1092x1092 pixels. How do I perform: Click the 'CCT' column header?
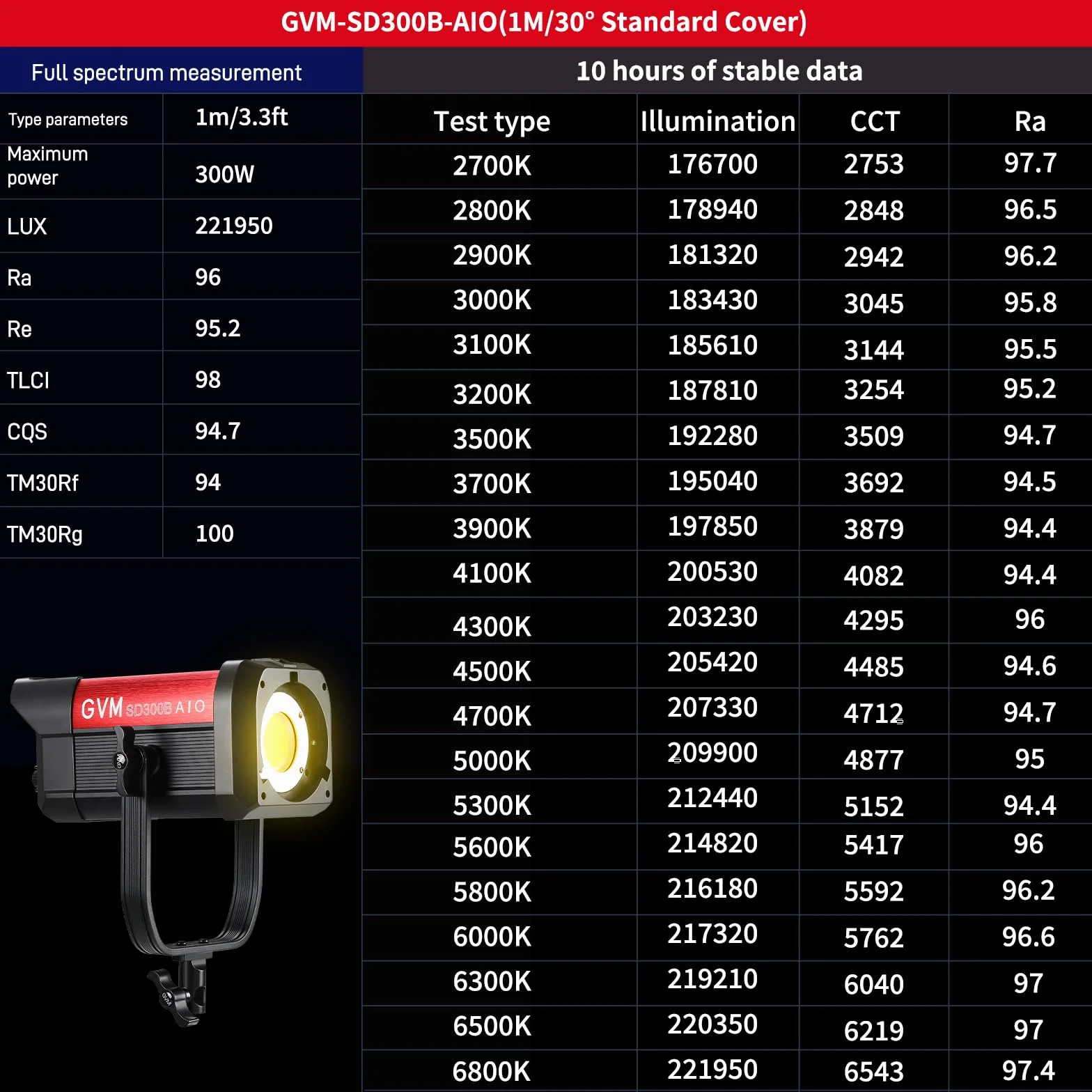click(x=875, y=121)
